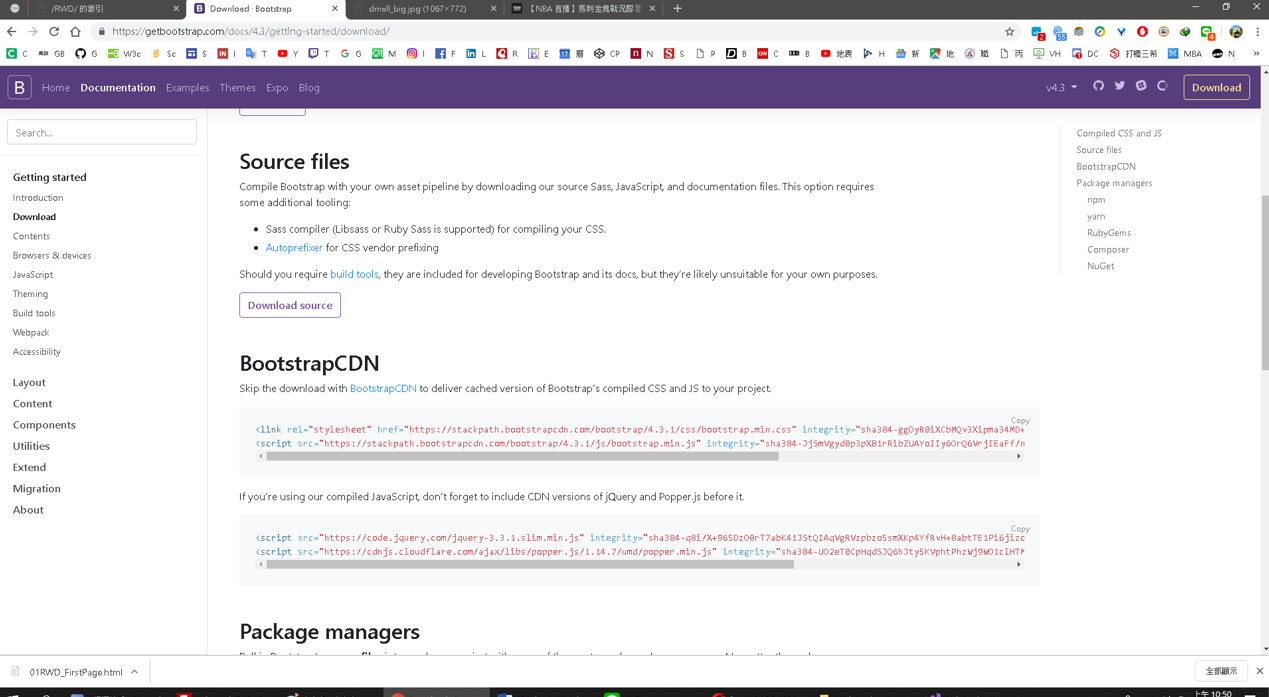Reload the page with the refresh icon
Image resolution: width=1269 pixels, height=697 pixels.
pos(54,32)
